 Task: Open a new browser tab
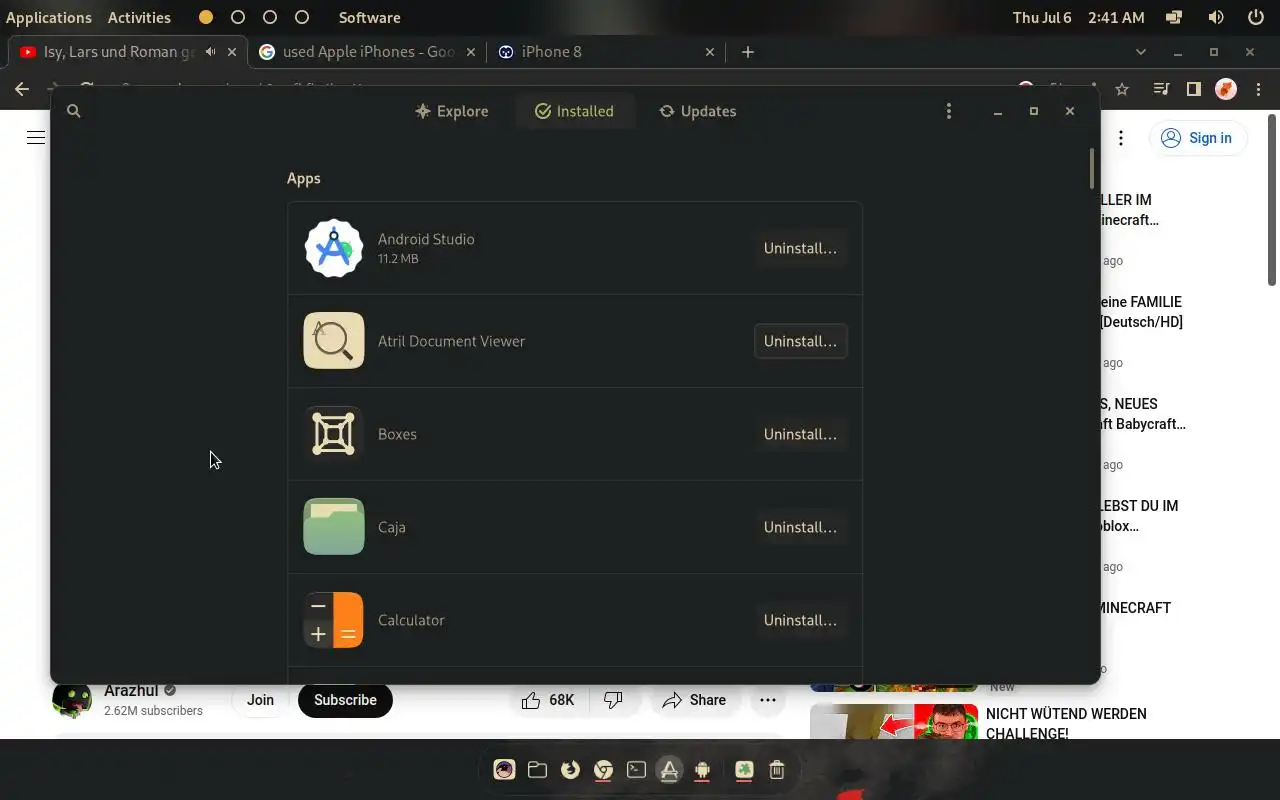pyautogui.click(x=747, y=52)
